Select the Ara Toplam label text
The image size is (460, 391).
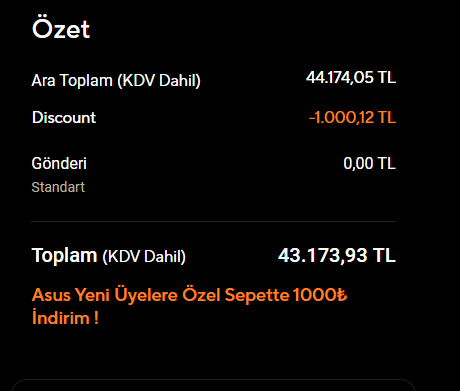(x=72, y=80)
